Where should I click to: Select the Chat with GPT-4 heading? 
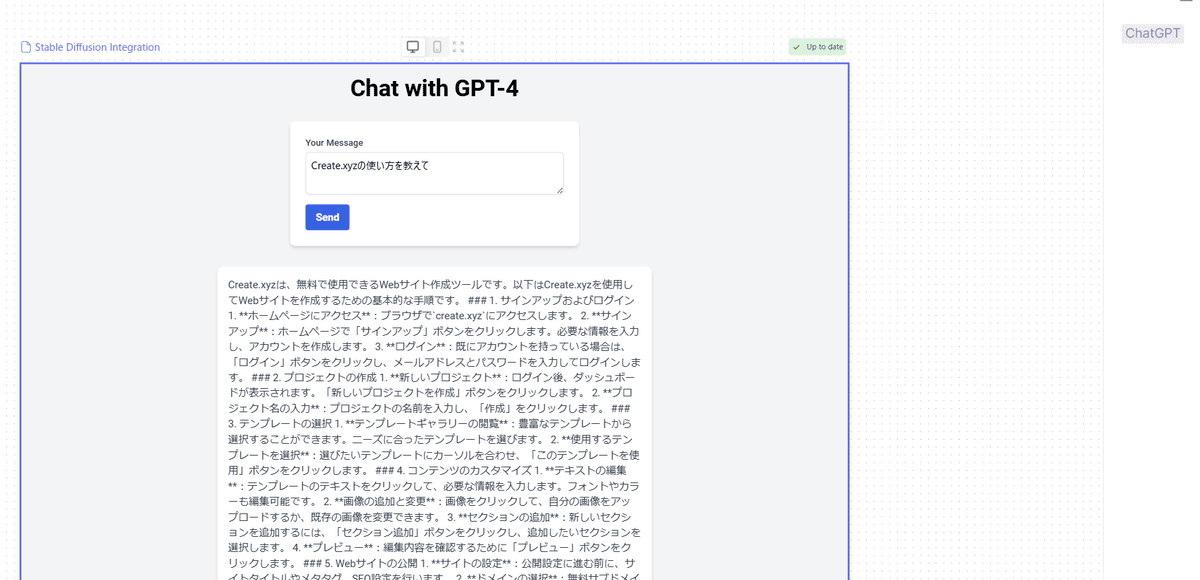click(x=433, y=88)
